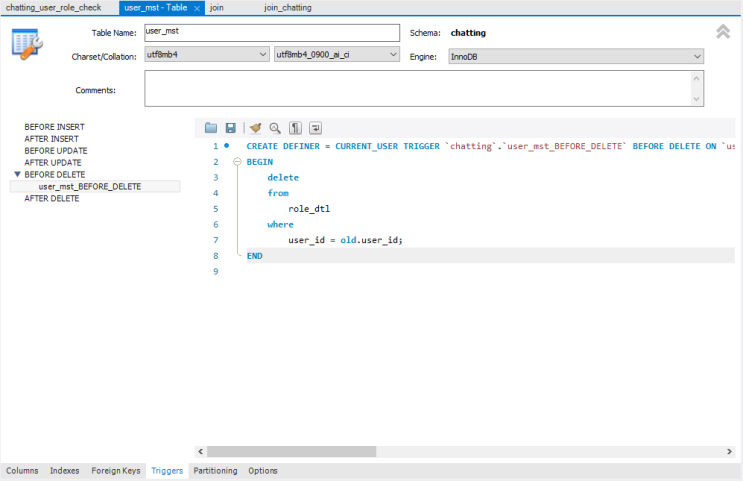
Task: Collapse the BEFORE DELETE trigger node
Action: point(18,174)
